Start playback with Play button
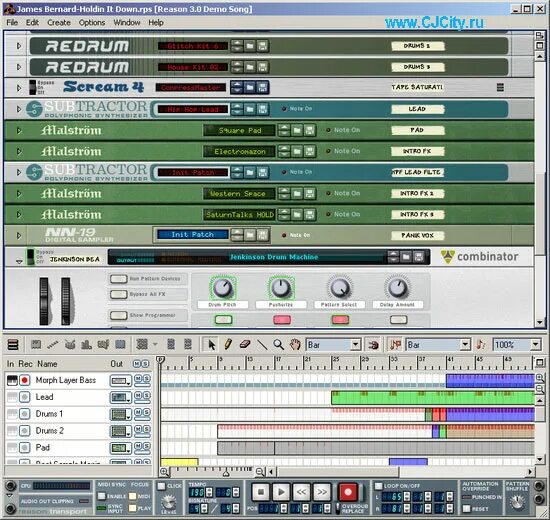 point(281,492)
